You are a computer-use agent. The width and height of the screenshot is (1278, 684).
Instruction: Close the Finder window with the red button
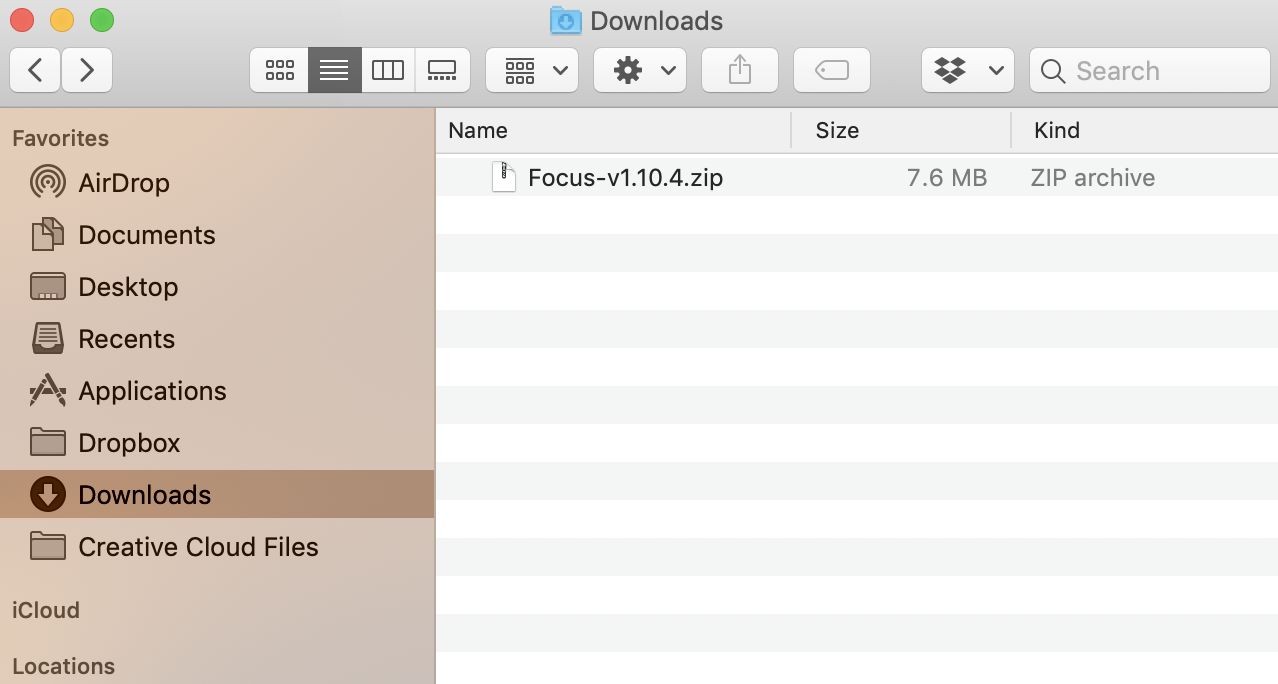click(x=21, y=20)
